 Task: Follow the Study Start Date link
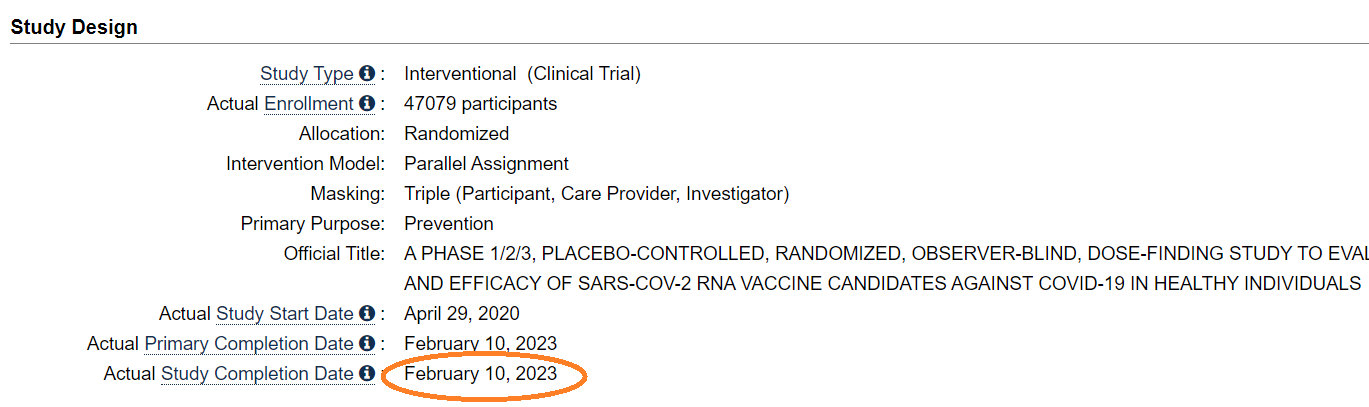click(x=284, y=314)
